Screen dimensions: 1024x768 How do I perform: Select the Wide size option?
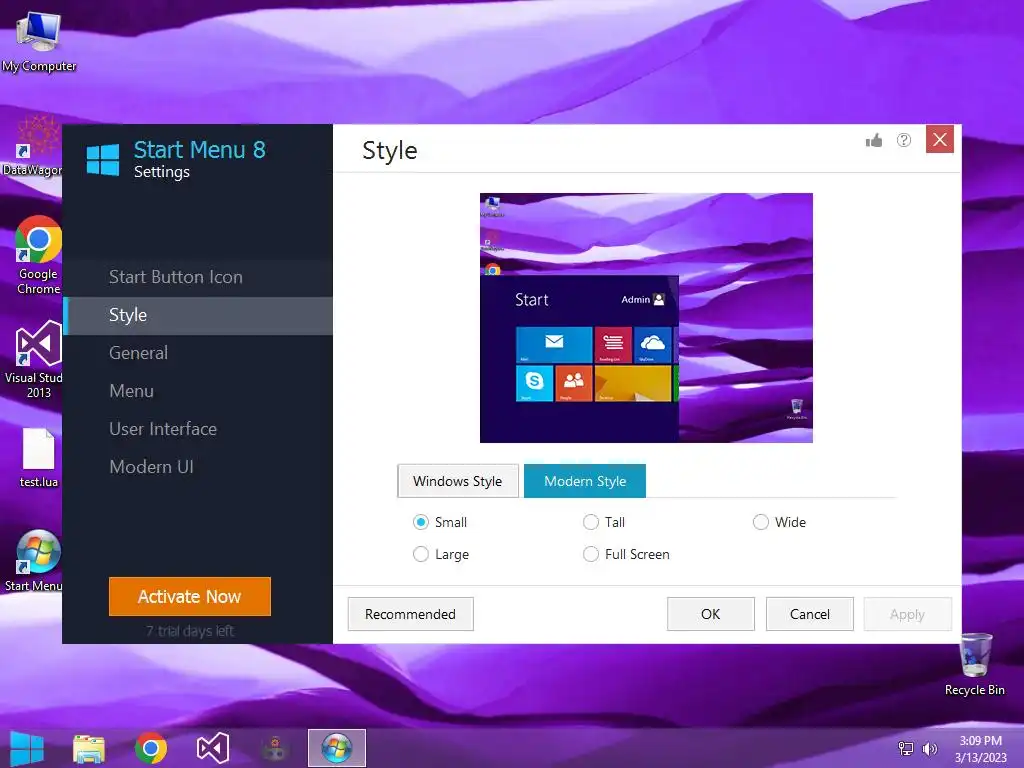point(779,522)
